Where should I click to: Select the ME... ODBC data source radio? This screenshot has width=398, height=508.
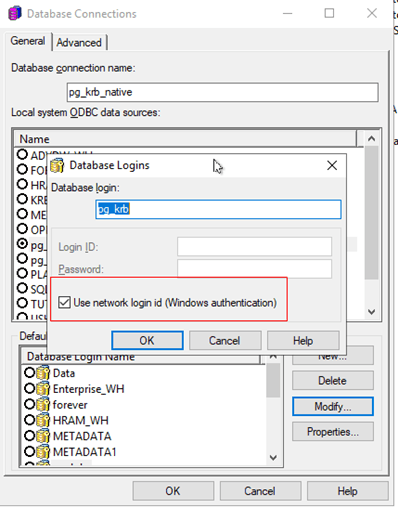[22, 214]
